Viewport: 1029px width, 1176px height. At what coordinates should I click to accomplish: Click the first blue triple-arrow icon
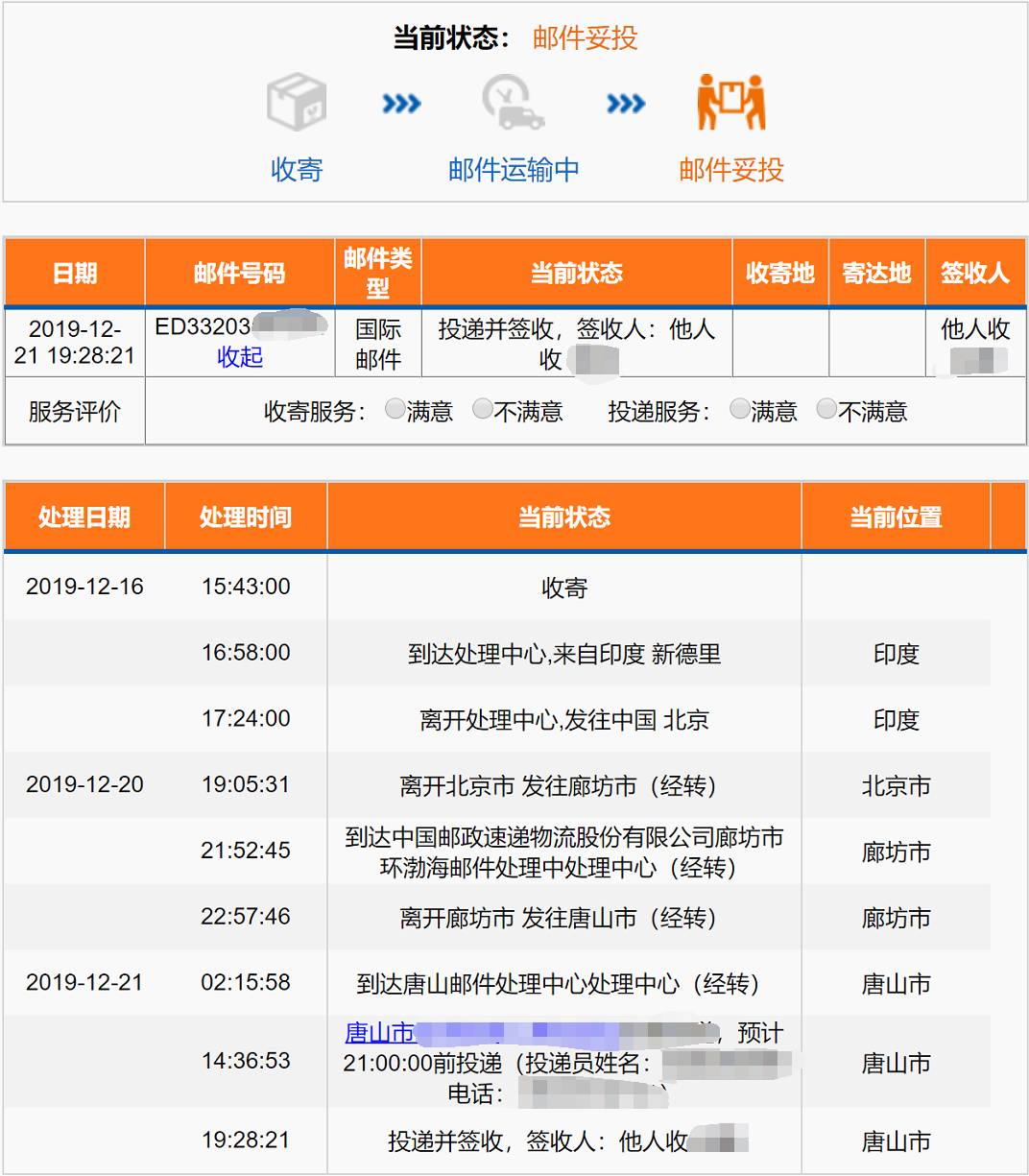tap(401, 103)
